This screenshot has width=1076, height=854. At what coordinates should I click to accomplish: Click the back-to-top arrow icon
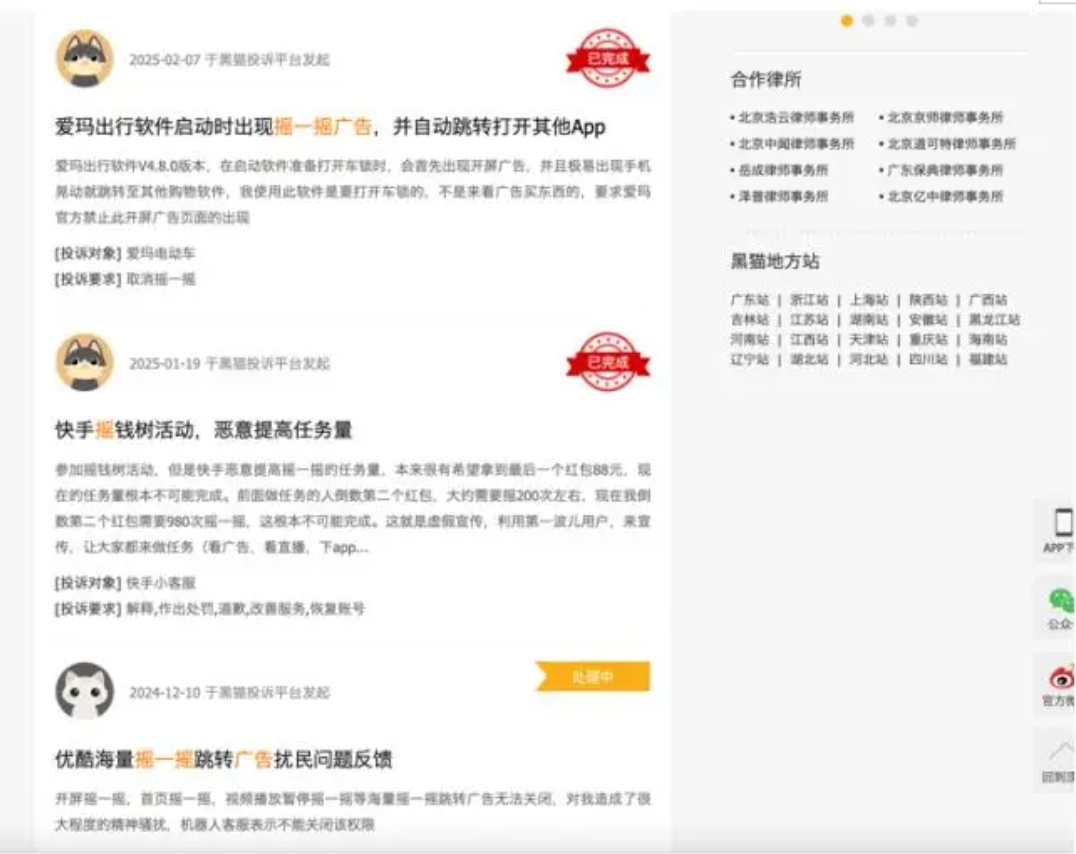tap(1062, 752)
